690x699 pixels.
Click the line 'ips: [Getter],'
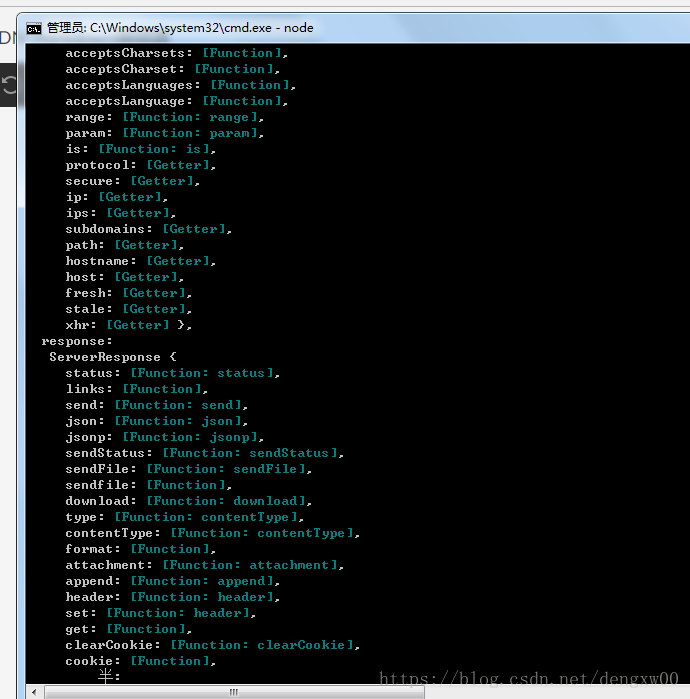click(x=120, y=213)
